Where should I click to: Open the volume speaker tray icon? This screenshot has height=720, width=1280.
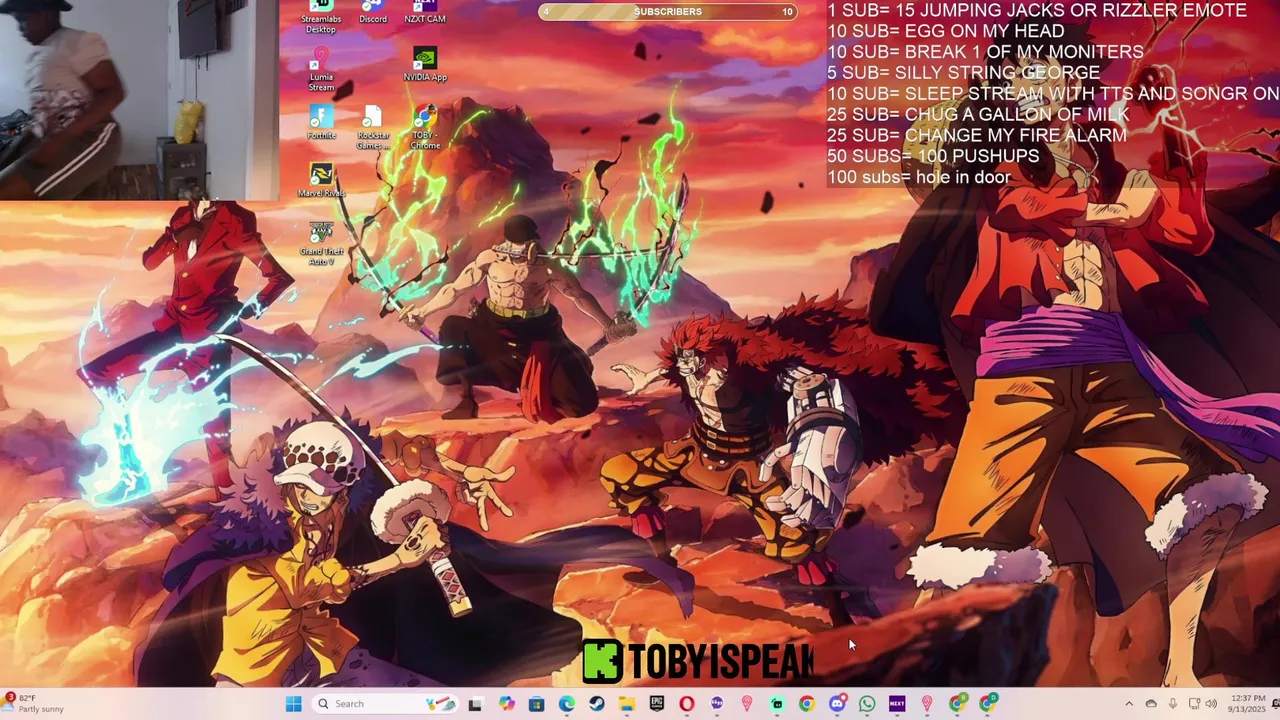pyautogui.click(x=1211, y=704)
